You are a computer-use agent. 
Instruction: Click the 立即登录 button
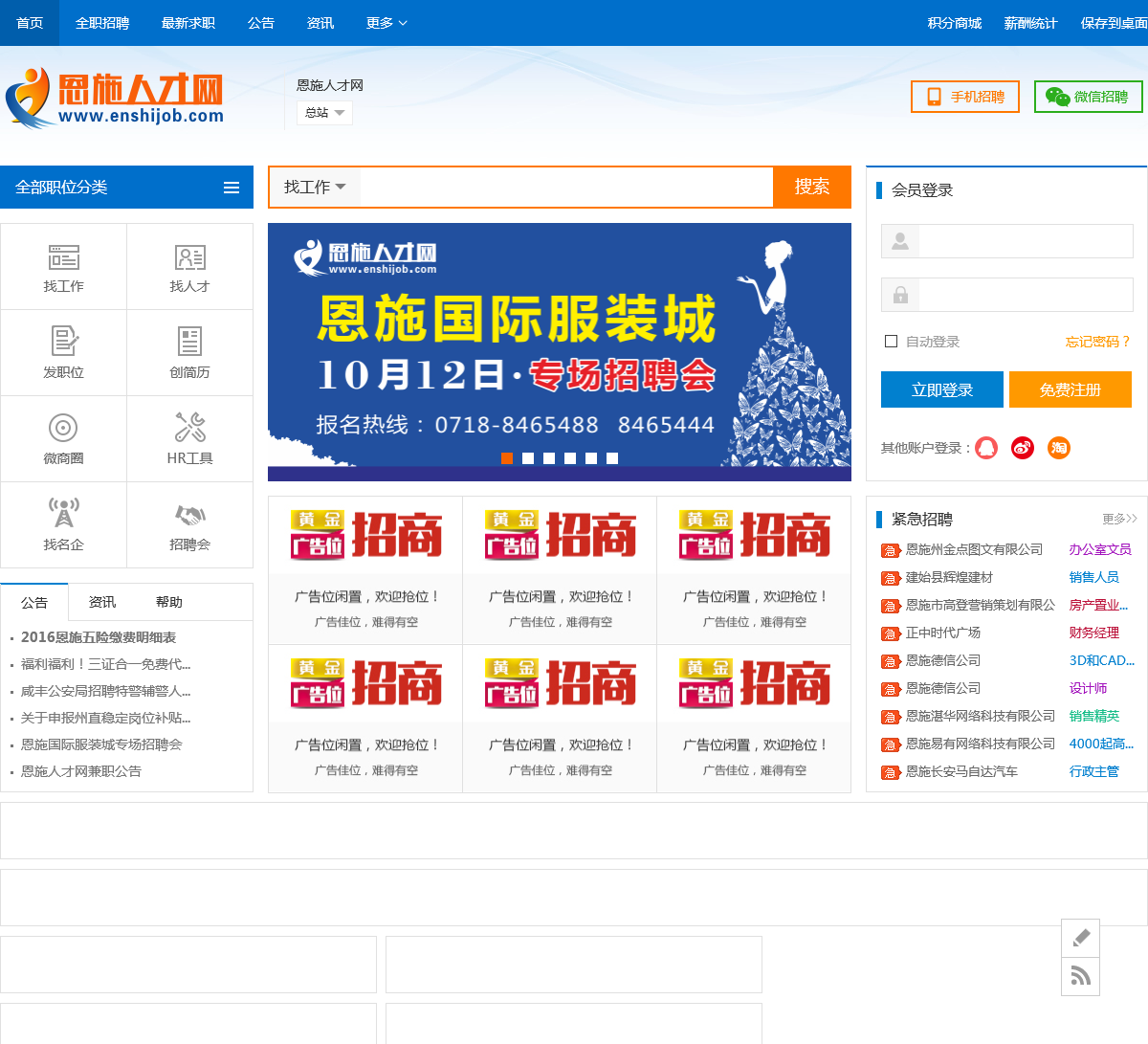(942, 389)
